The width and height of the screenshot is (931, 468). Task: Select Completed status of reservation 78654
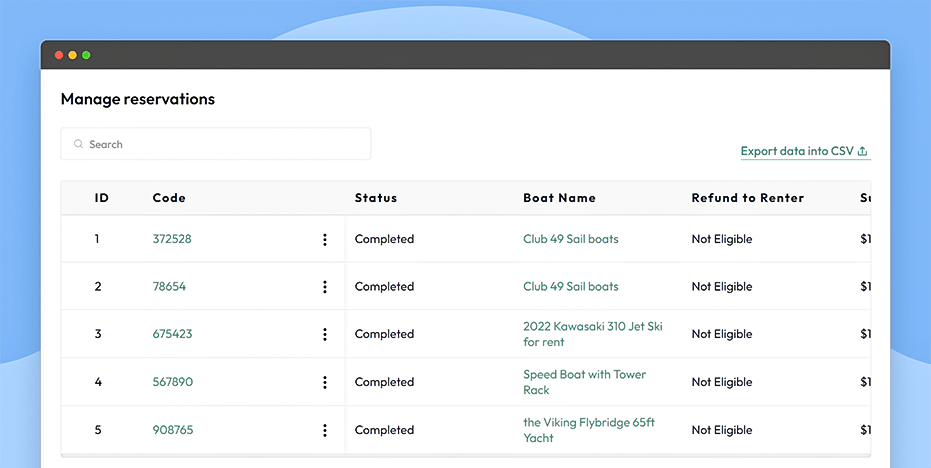[384, 287]
